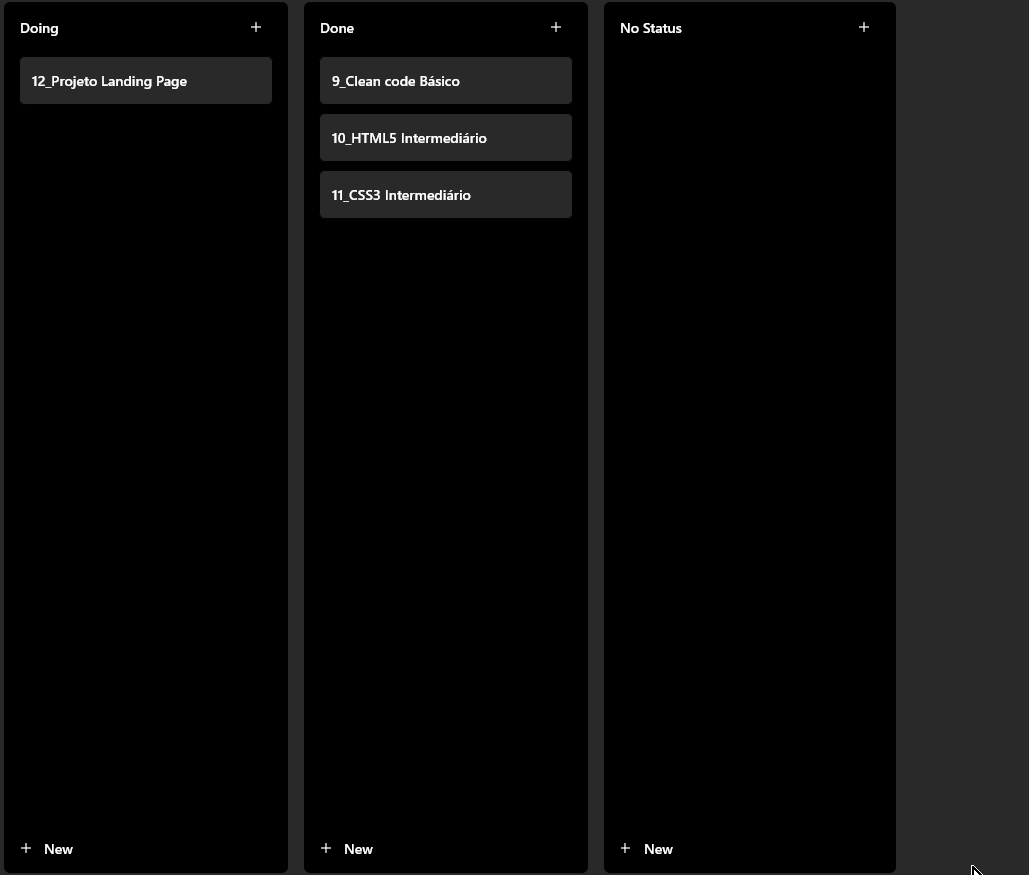The height and width of the screenshot is (875, 1029).
Task: Add a card via Done column plus icon
Action: 556,27
